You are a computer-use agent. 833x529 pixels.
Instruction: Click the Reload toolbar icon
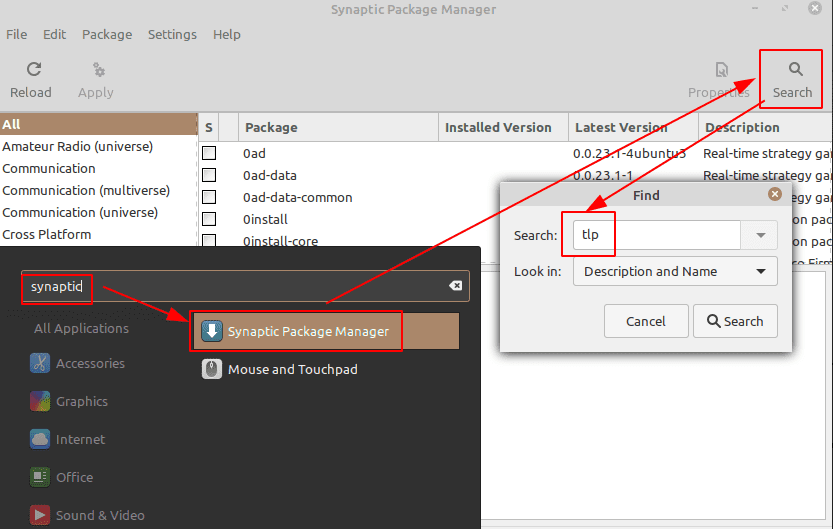pos(34,69)
